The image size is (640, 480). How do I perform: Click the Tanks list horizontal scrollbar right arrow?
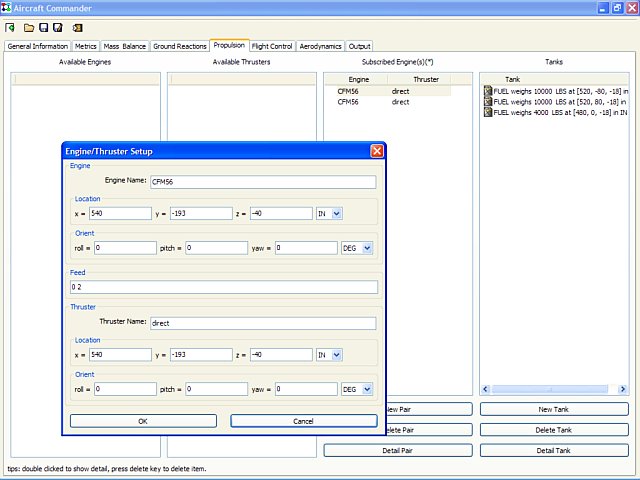click(x=622, y=389)
